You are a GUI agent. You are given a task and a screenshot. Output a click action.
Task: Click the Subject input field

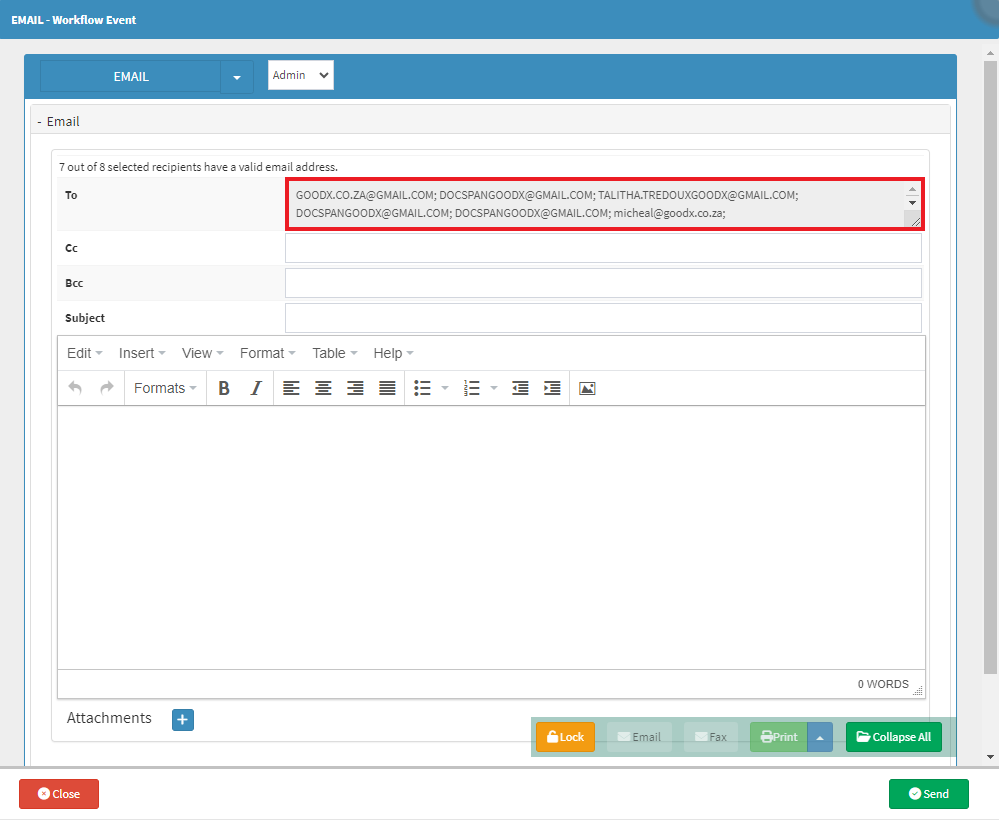point(602,318)
